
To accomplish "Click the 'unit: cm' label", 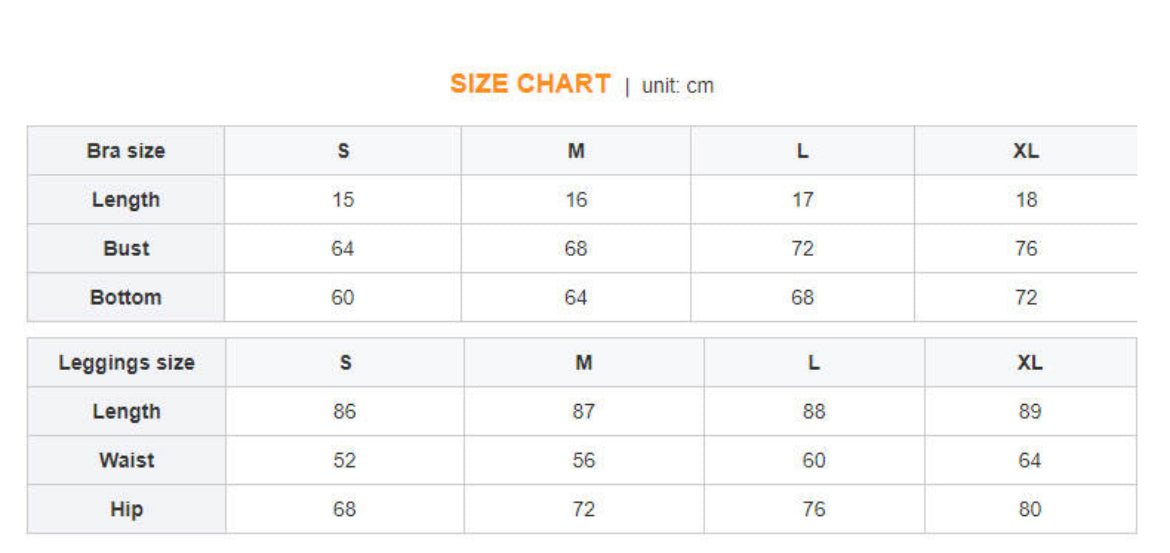I will 678,86.
